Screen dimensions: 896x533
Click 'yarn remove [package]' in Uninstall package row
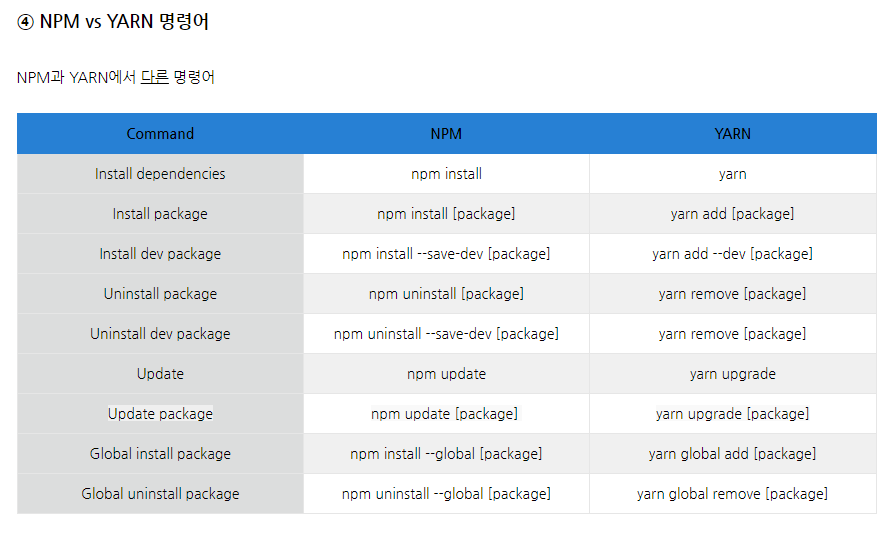click(x=733, y=294)
